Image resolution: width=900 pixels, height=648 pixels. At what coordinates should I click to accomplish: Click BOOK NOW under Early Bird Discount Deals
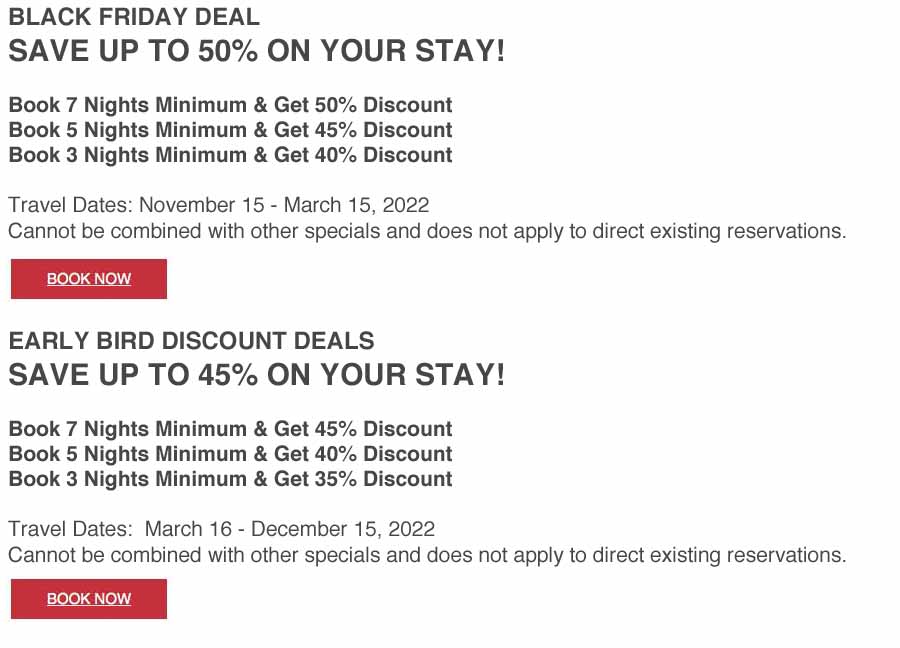(x=89, y=599)
